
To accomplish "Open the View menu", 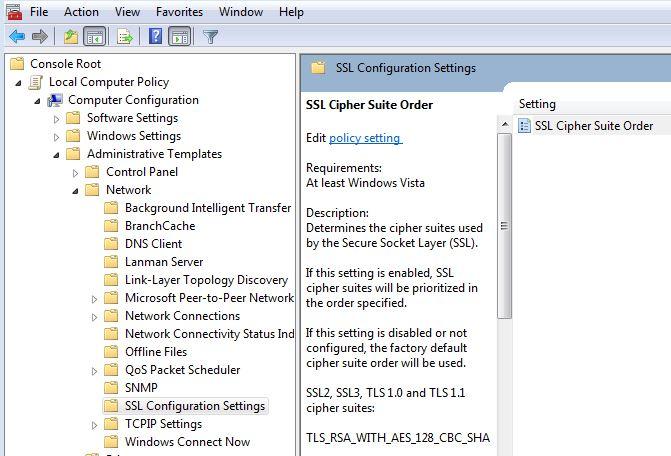I will tap(127, 12).
